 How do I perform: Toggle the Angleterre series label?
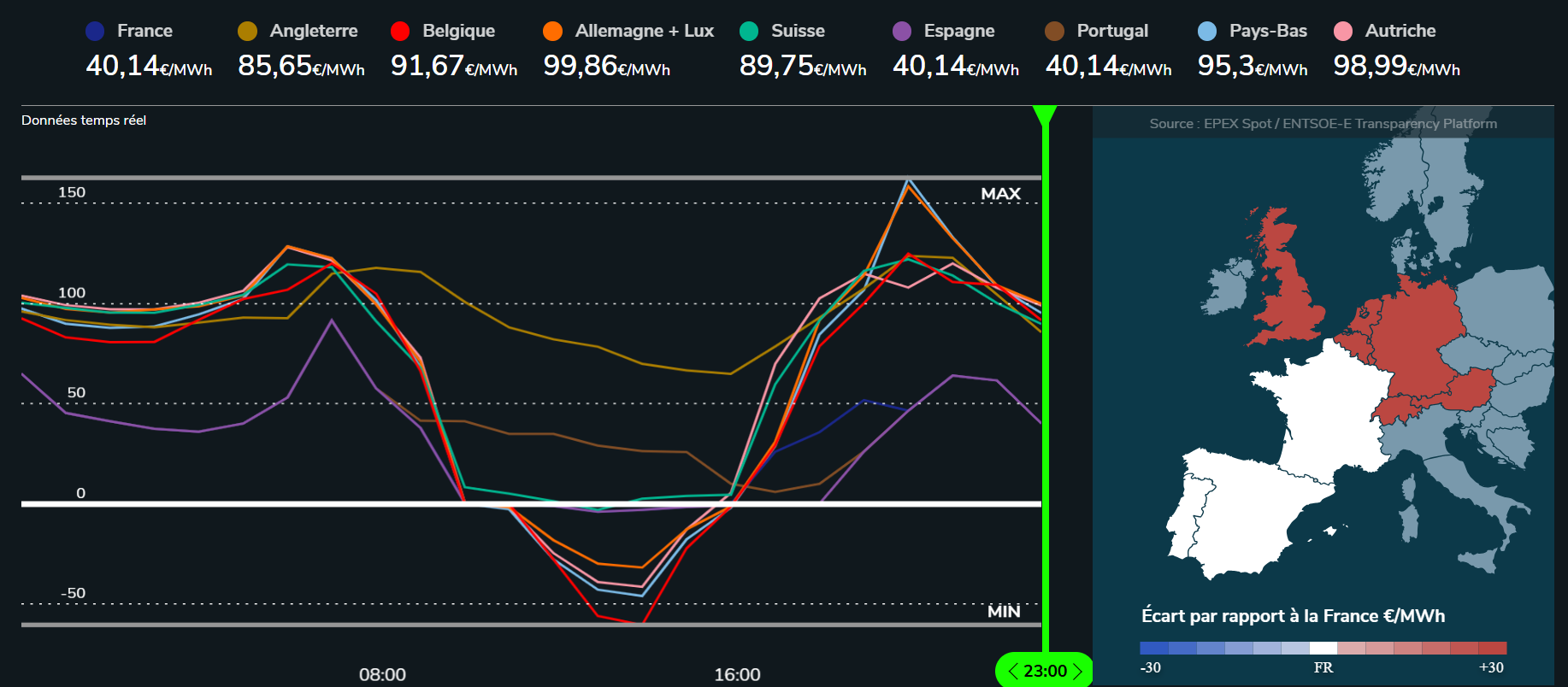[314, 31]
